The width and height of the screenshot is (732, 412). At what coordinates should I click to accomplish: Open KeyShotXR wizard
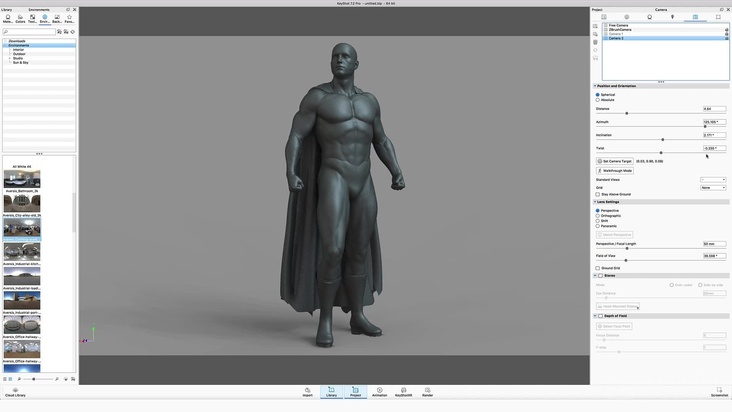click(403, 392)
